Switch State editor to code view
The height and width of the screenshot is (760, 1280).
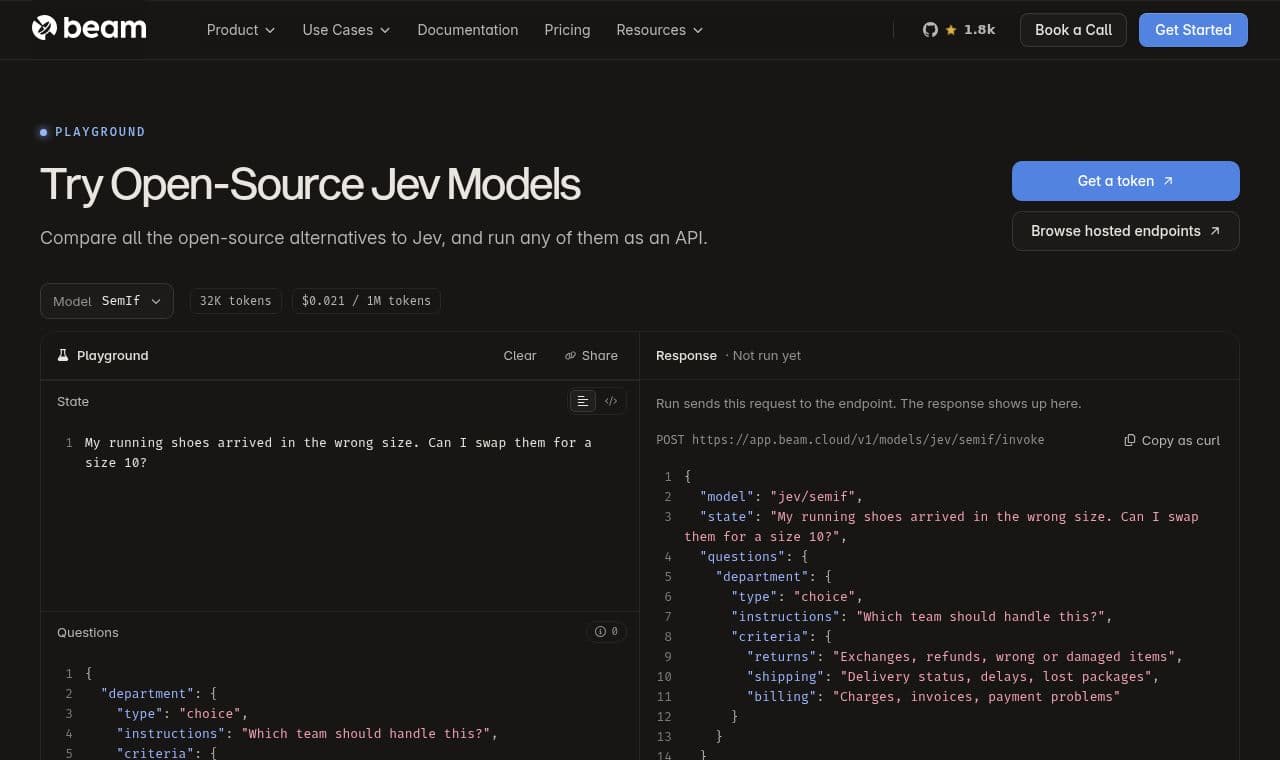(x=611, y=401)
